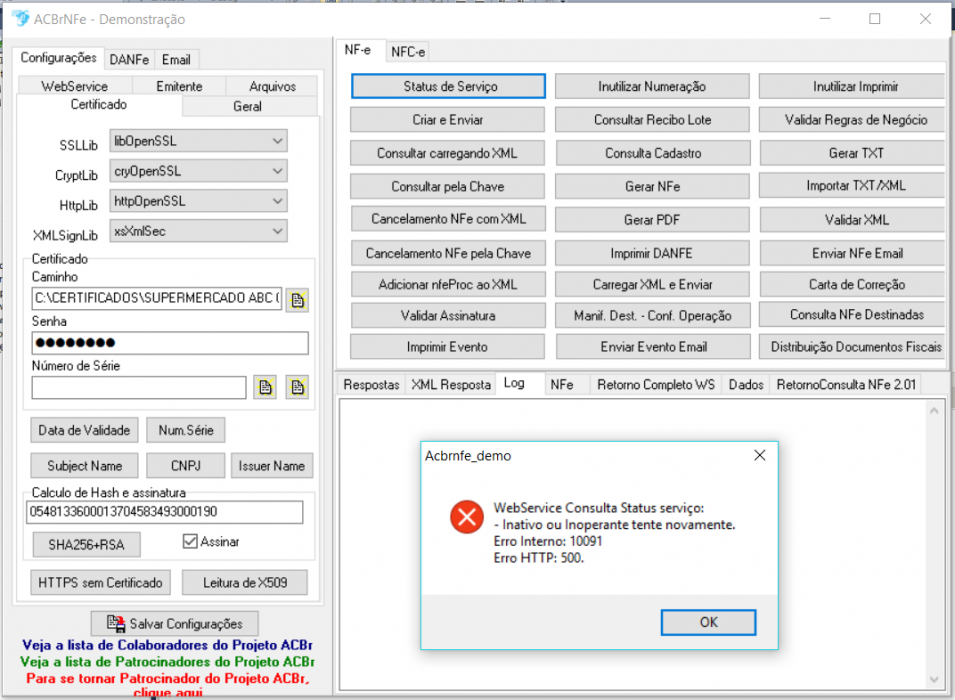The image size is (955, 700).
Task: Open the Patrocinadores do Projeto ACBr link
Action: click(167, 662)
